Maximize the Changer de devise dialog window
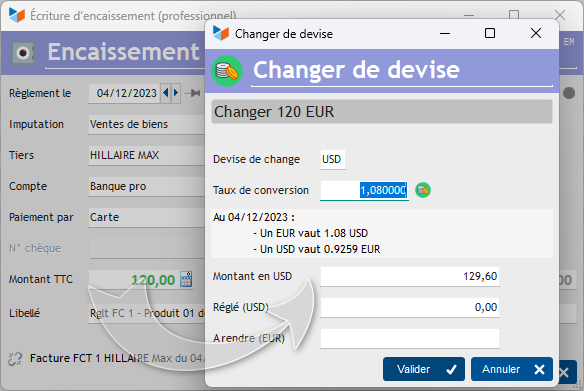The width and height of the screenshot is (584, 391). point(490,34)
